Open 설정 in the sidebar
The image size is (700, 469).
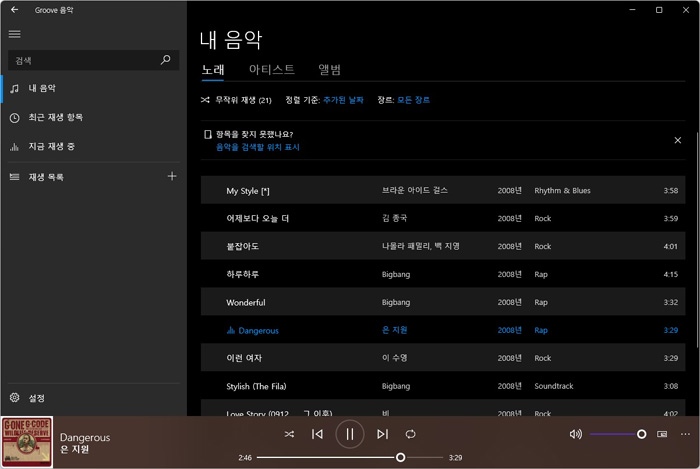[x=36, y=398]
